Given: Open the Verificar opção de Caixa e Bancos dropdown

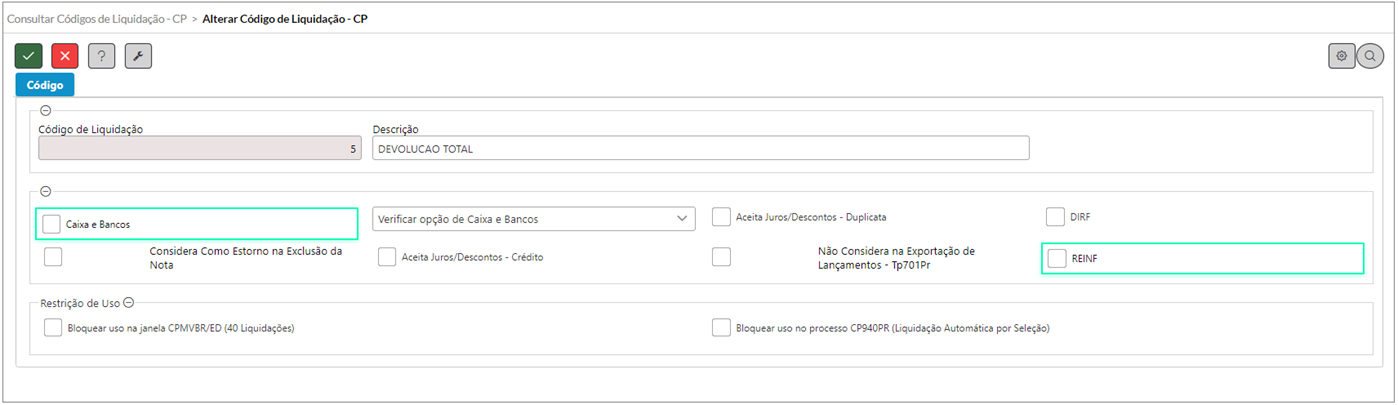Looking at the screenshot, I should pos(534,218).
